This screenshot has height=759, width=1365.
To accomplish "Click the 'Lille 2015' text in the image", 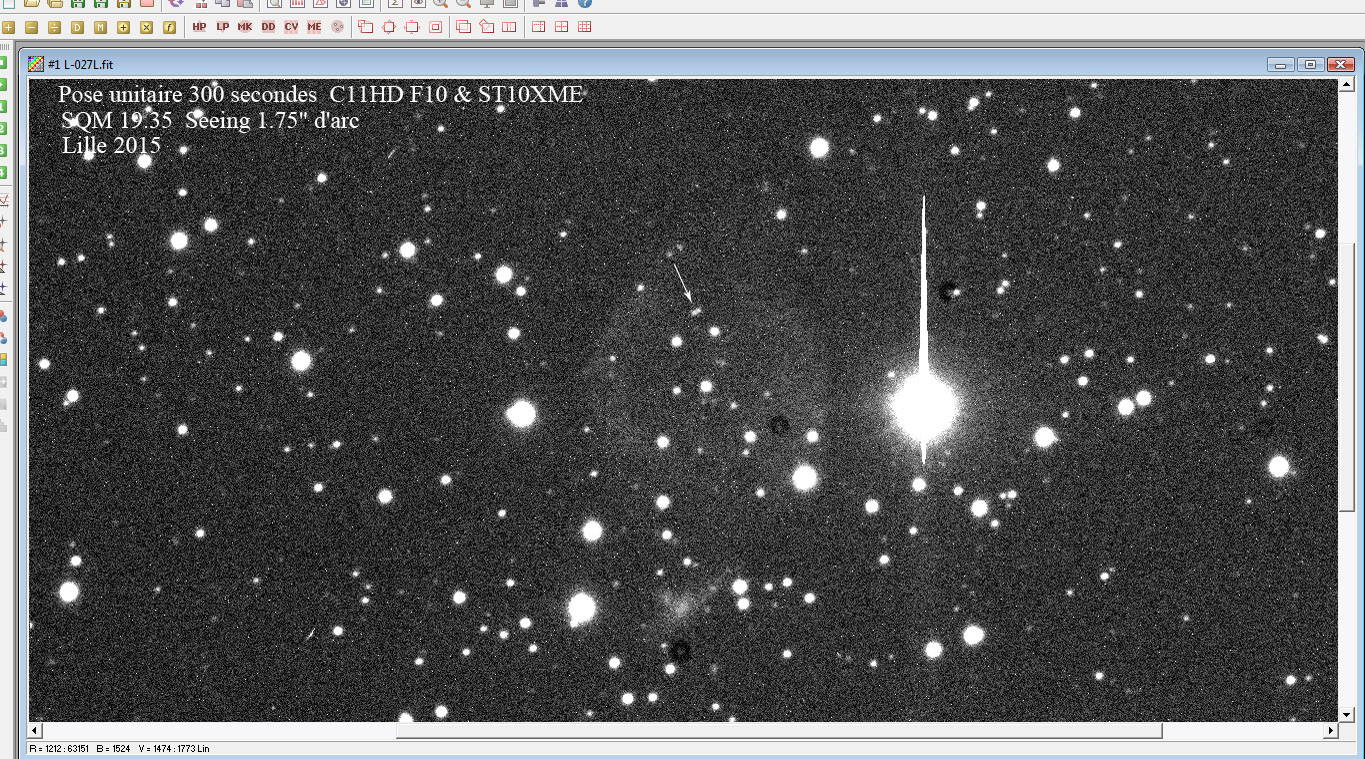I will [x=111, y=146].
